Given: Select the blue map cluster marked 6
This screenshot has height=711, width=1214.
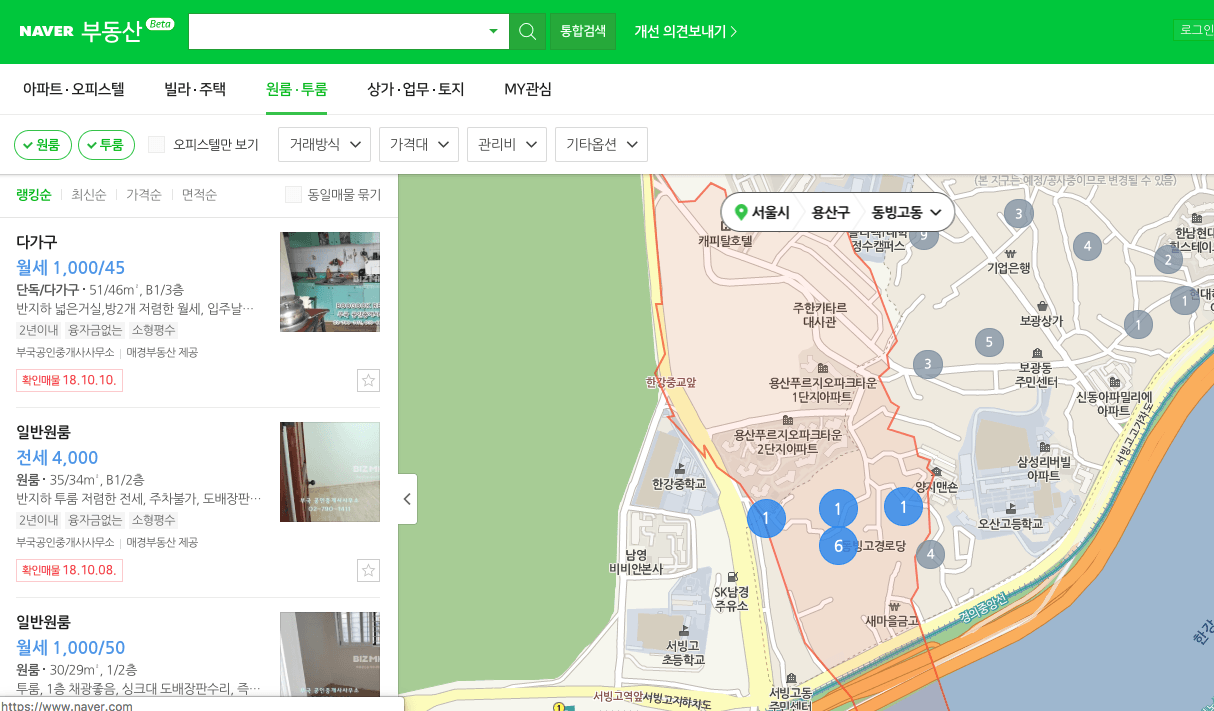Looking at the screenshot, I should coord(838,546).
